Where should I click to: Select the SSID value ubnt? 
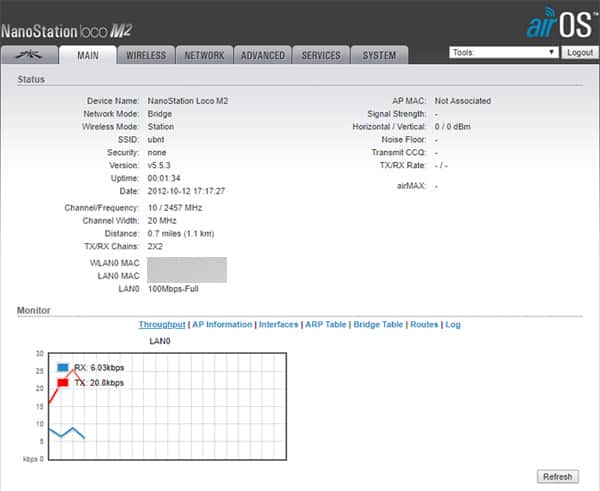tap(156, 140)
